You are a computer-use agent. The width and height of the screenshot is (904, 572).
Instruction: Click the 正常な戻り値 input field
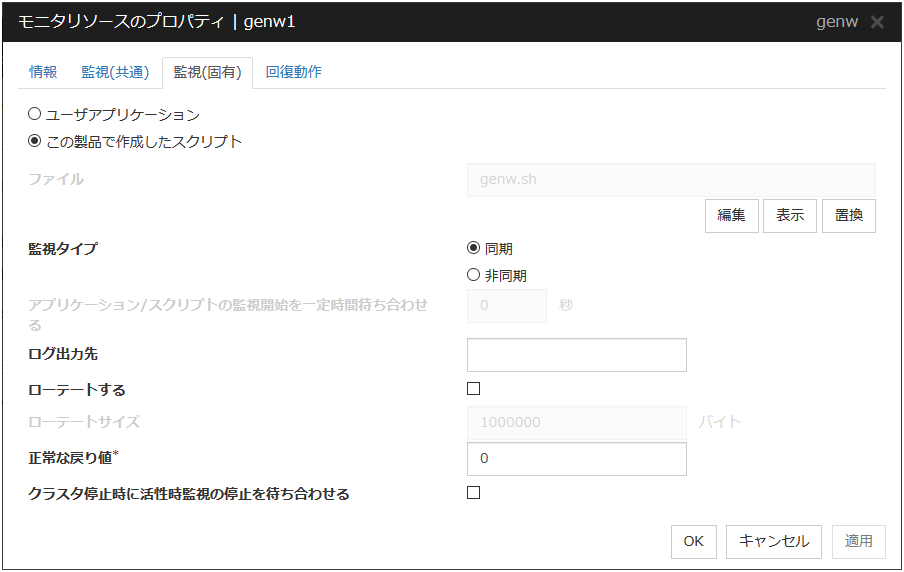(x=576, y=459)
